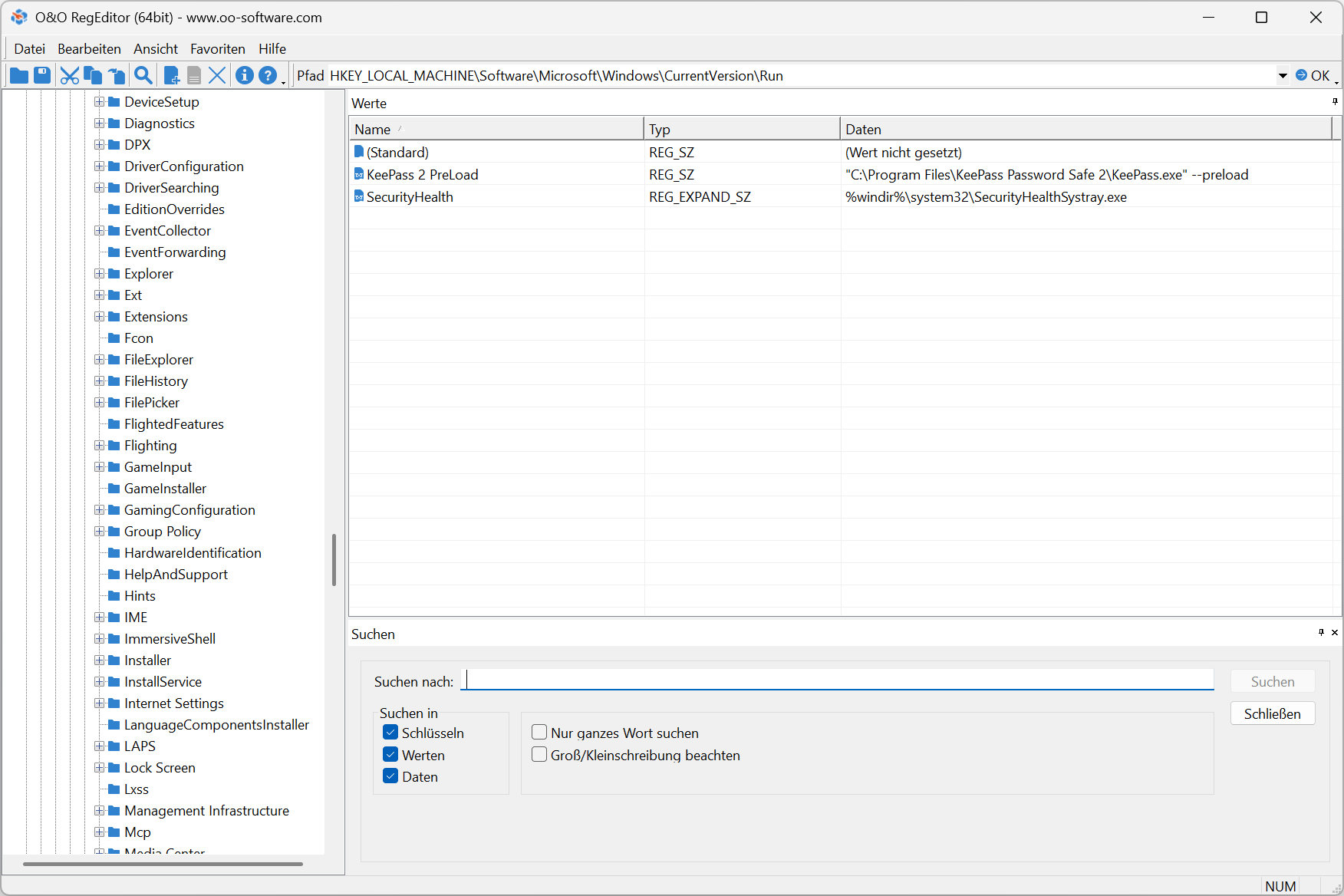Viewport: 1344px width, 896px height.
Task: Open the info icon in toolbar
Action: coord(244,75)
